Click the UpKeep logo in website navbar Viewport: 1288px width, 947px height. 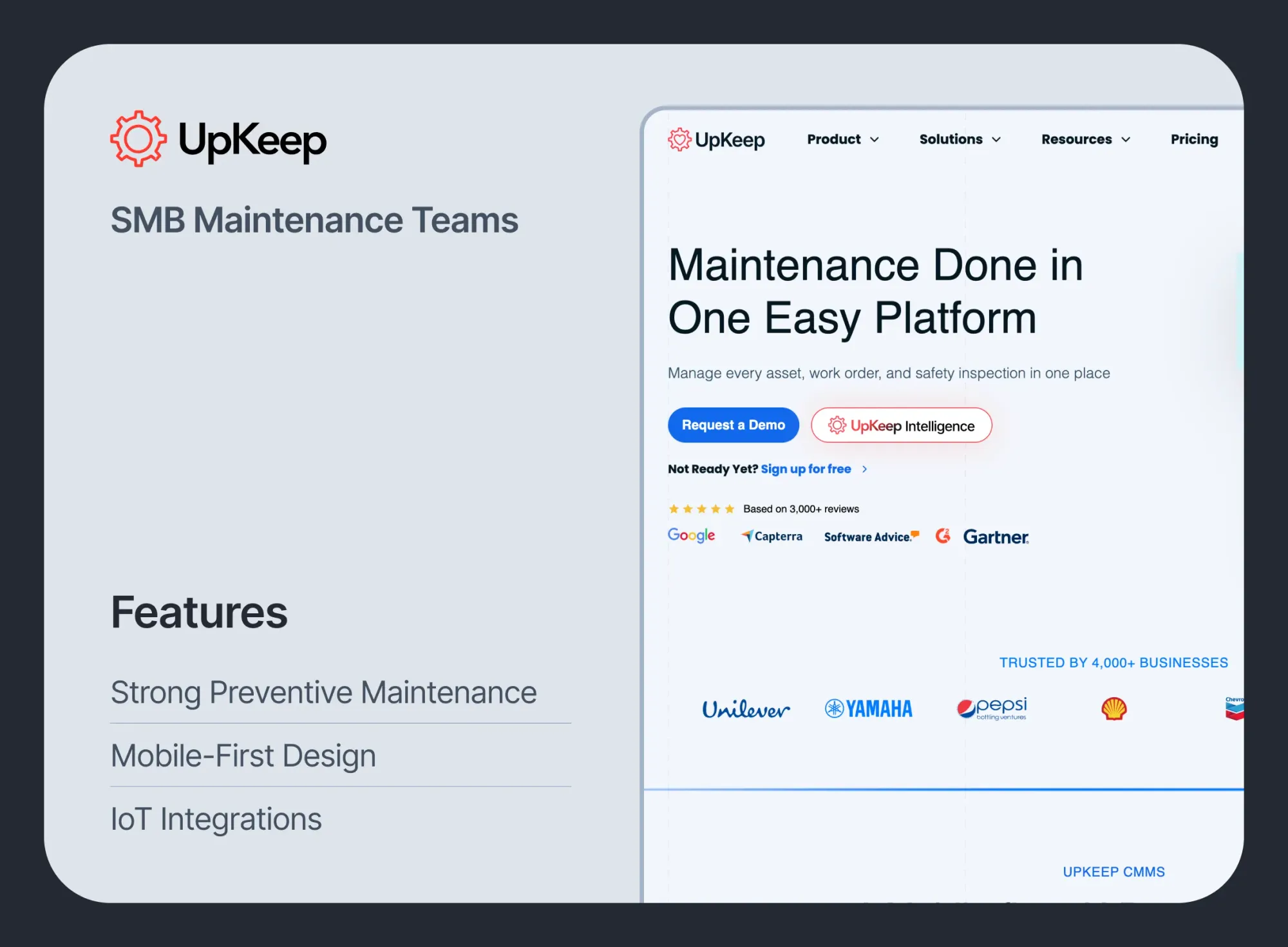pyautogui.click(x=716, y=139)
